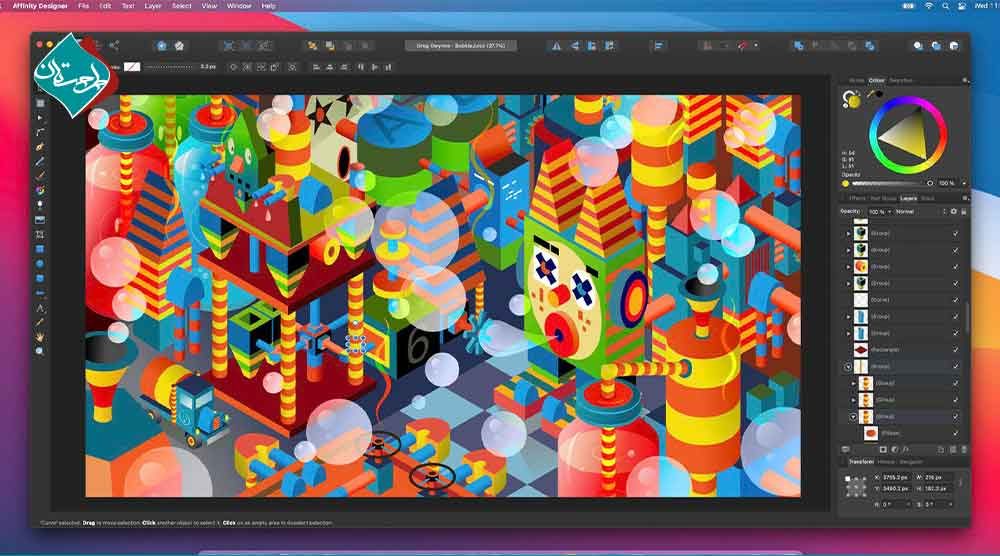Image resolution: width=1000 pixels, height=556 pixels.
Task: Click the Layers panel lock icon
Action: 964,212
